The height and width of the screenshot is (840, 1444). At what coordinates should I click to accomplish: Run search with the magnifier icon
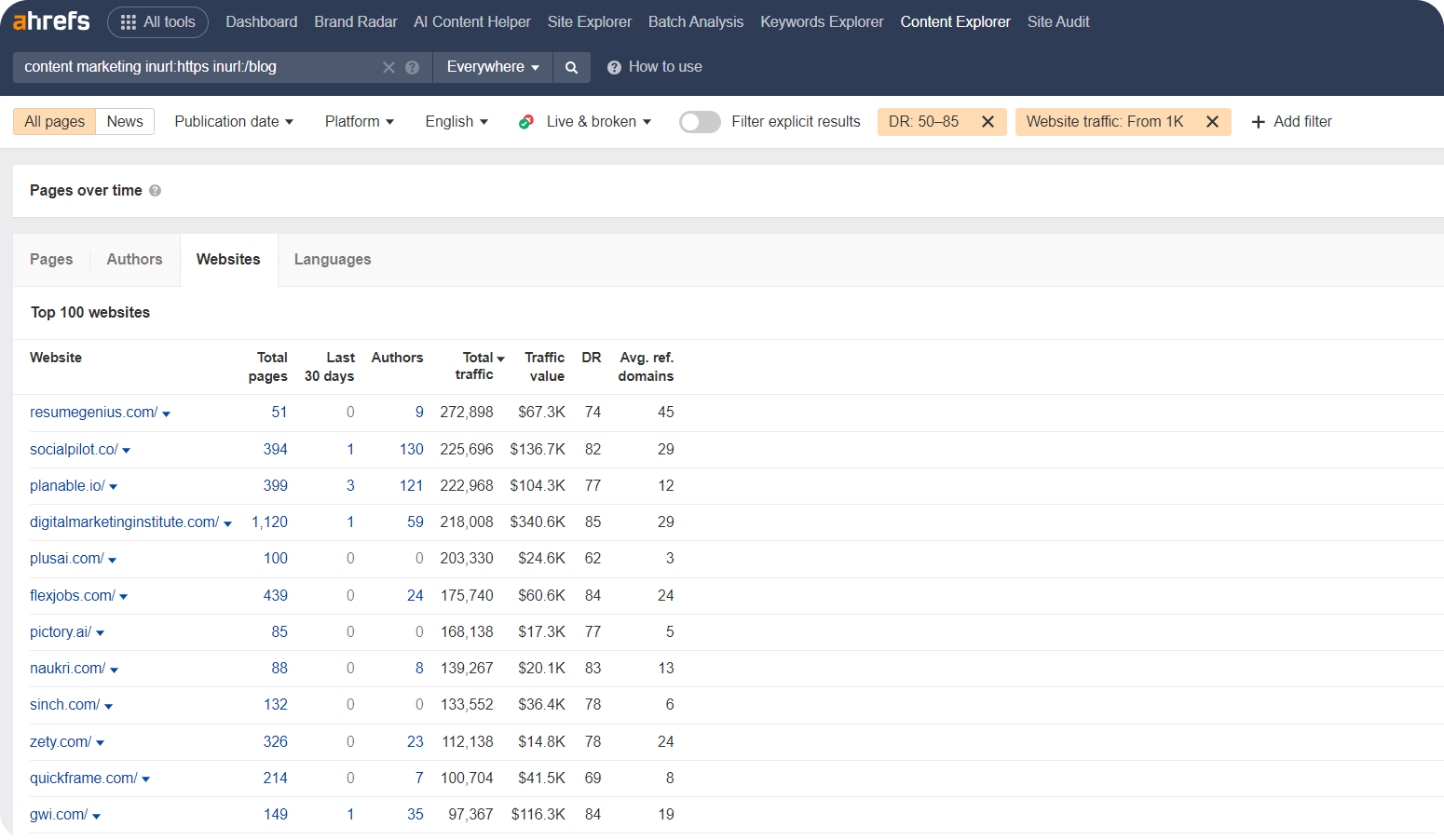[572, 67]
